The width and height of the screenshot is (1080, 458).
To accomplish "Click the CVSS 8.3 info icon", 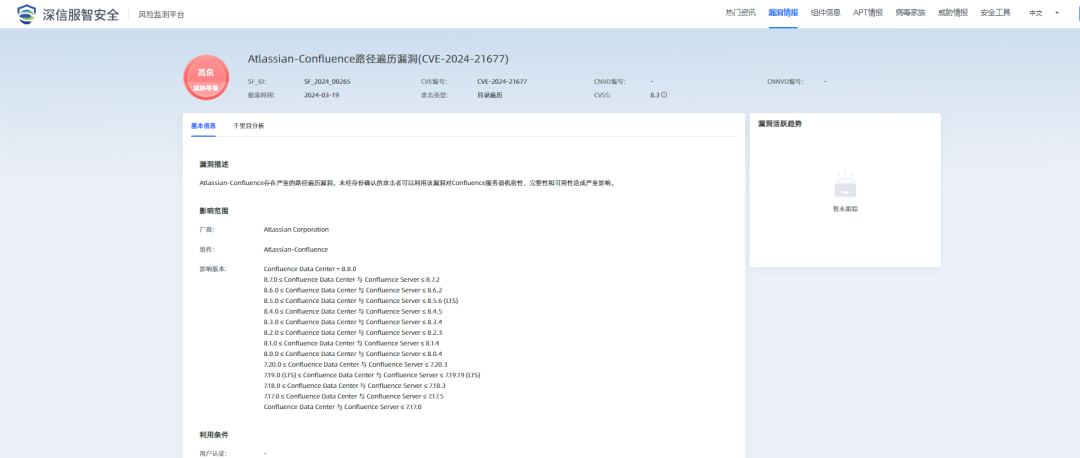I will pos(664,95).
